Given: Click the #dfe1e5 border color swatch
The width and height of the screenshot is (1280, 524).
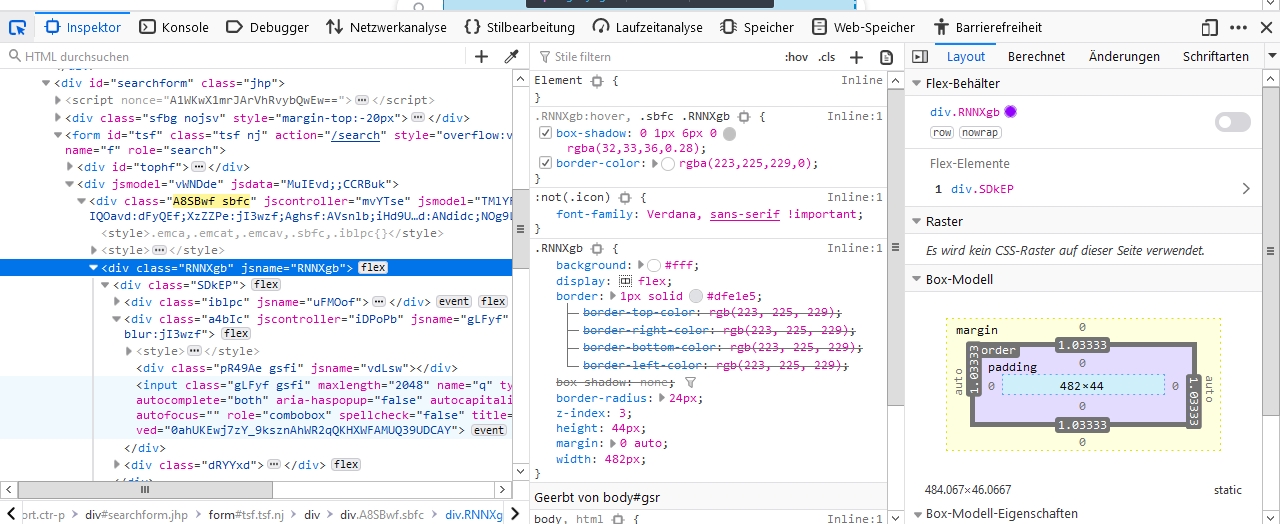Looking at the screenshot, I should click(x=696, y=296).
